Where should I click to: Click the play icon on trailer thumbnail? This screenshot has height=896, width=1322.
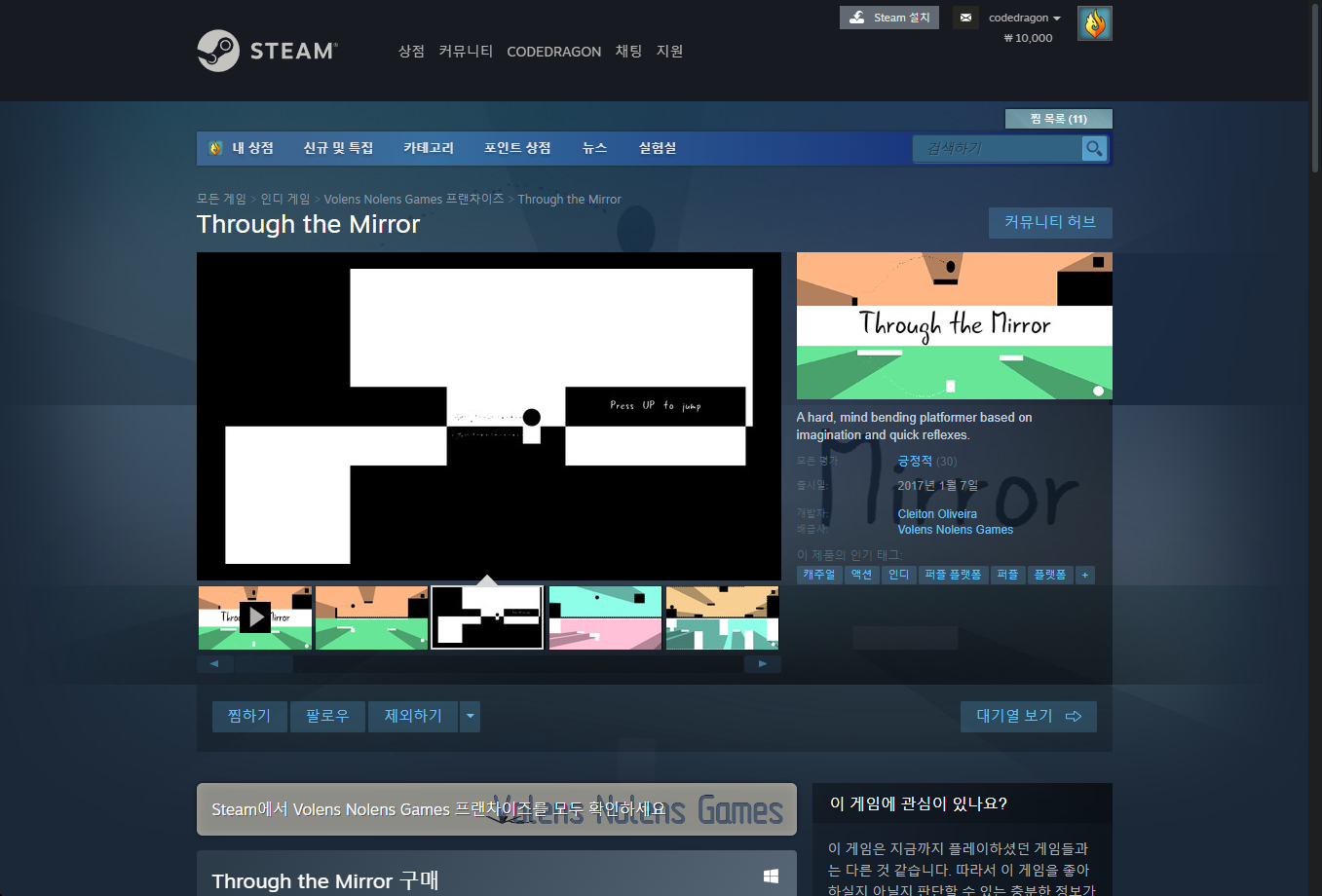[x=255, y=617]
